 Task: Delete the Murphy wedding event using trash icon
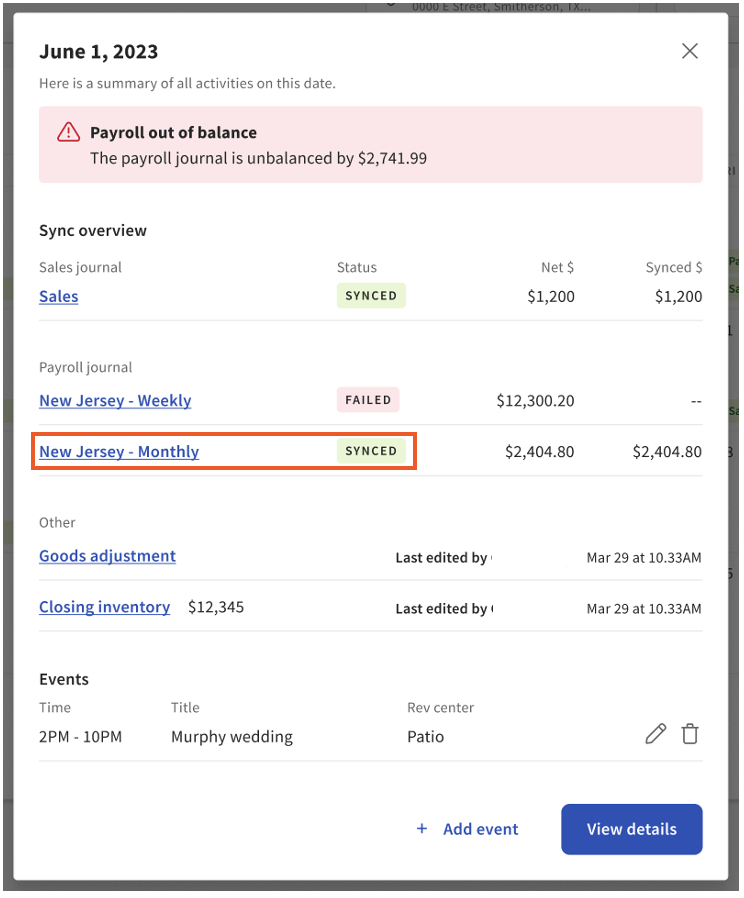[x=690, y=735]
